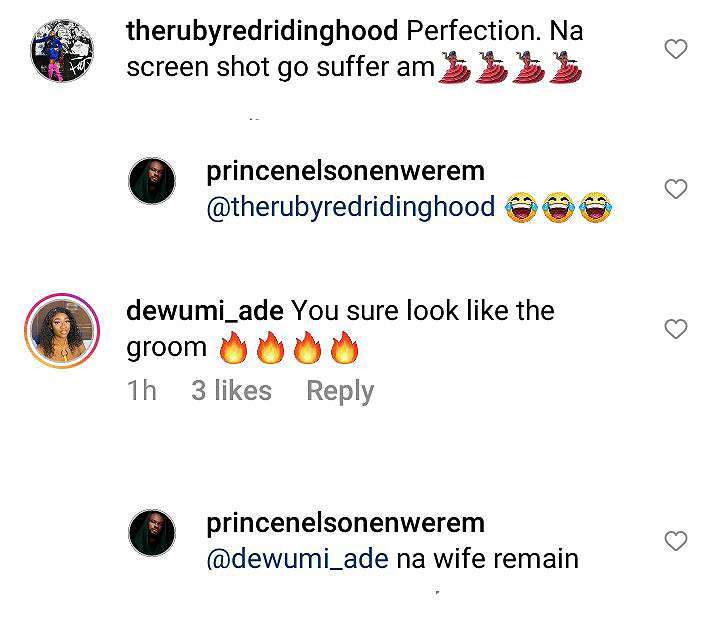Open therubyredridinghood username at comment start

tap(264, 30)
